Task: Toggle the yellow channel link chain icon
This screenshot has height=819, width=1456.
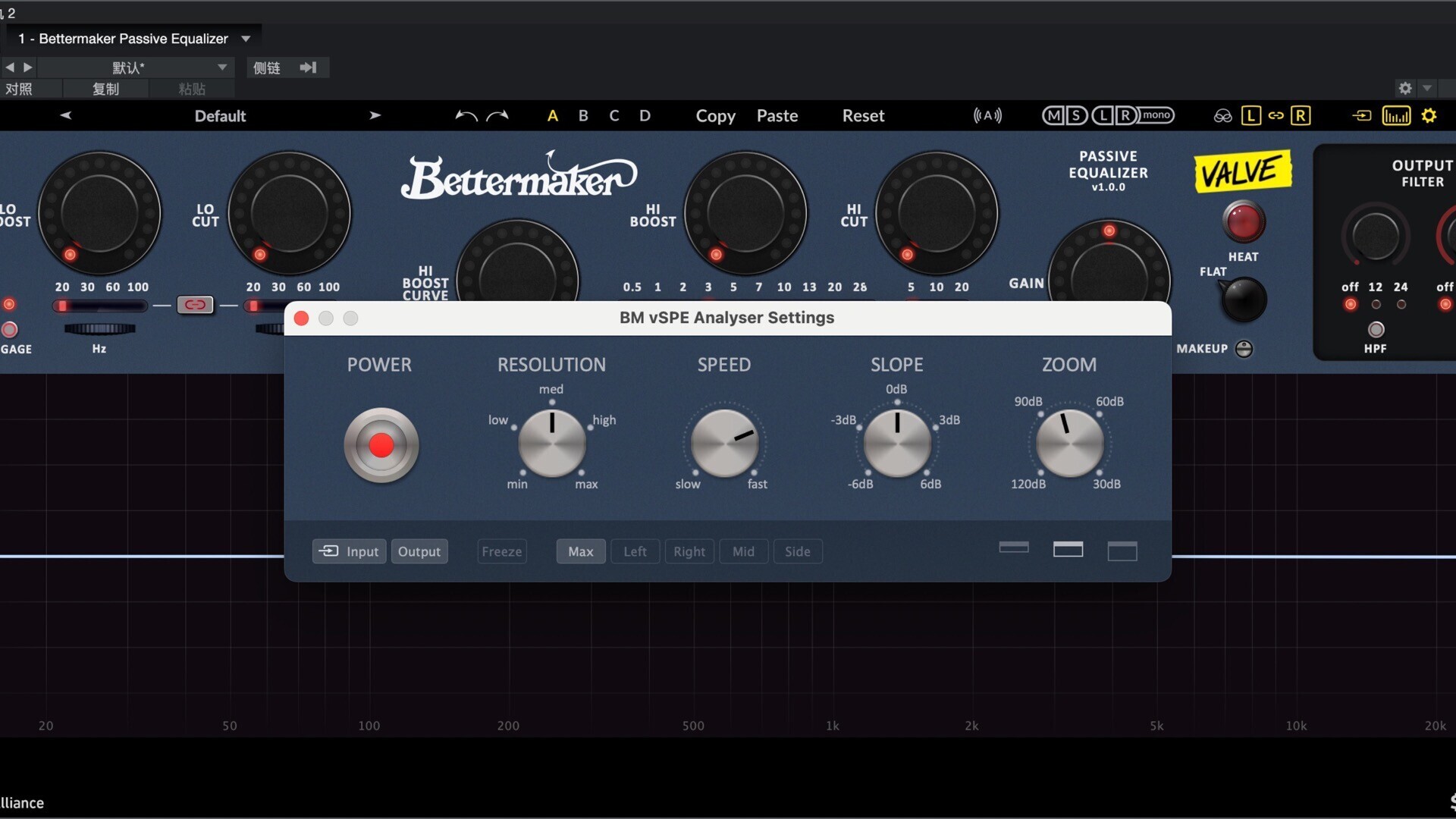Action: click(1276, 115)
